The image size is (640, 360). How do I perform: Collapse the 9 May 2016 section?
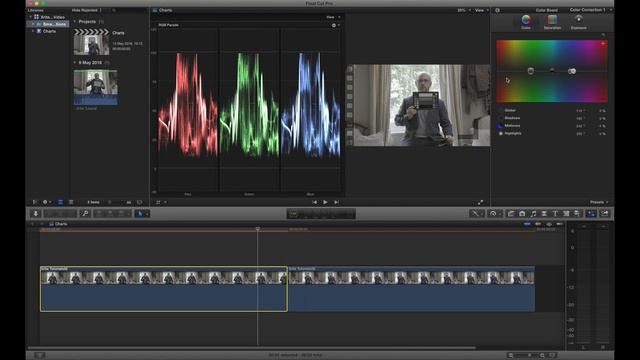75,62
